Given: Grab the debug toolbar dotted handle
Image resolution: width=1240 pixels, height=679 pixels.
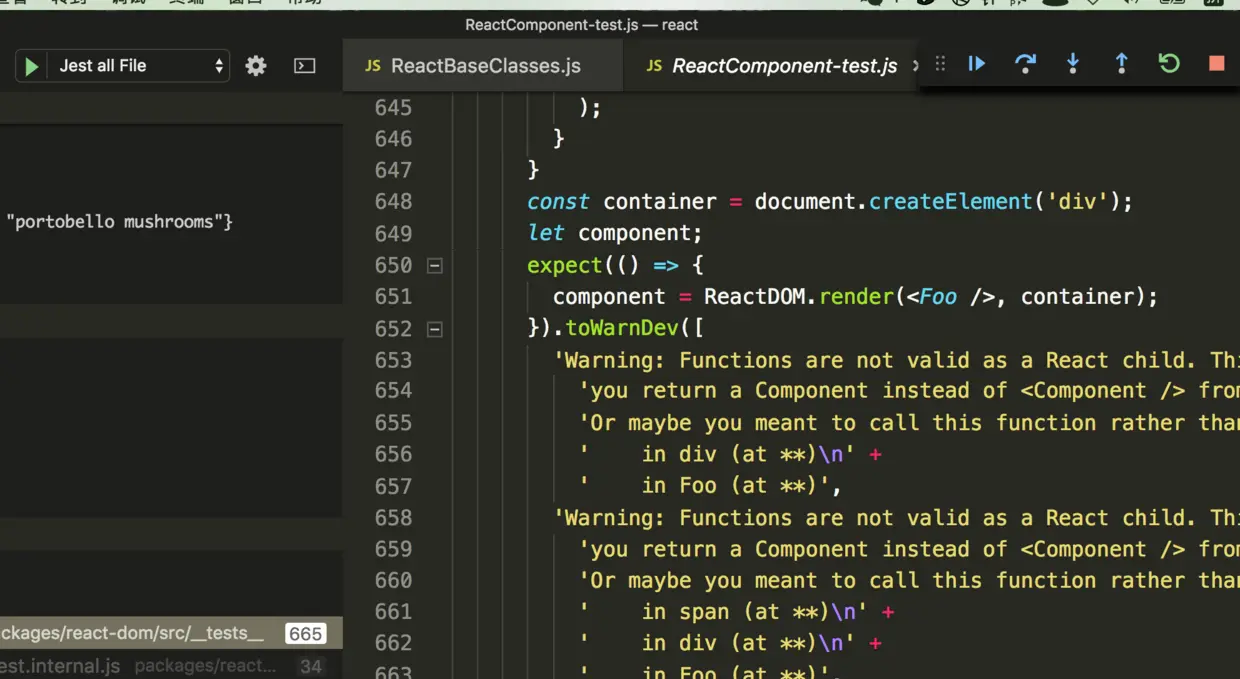Looking at the screenshot, I should click(940, 64).
